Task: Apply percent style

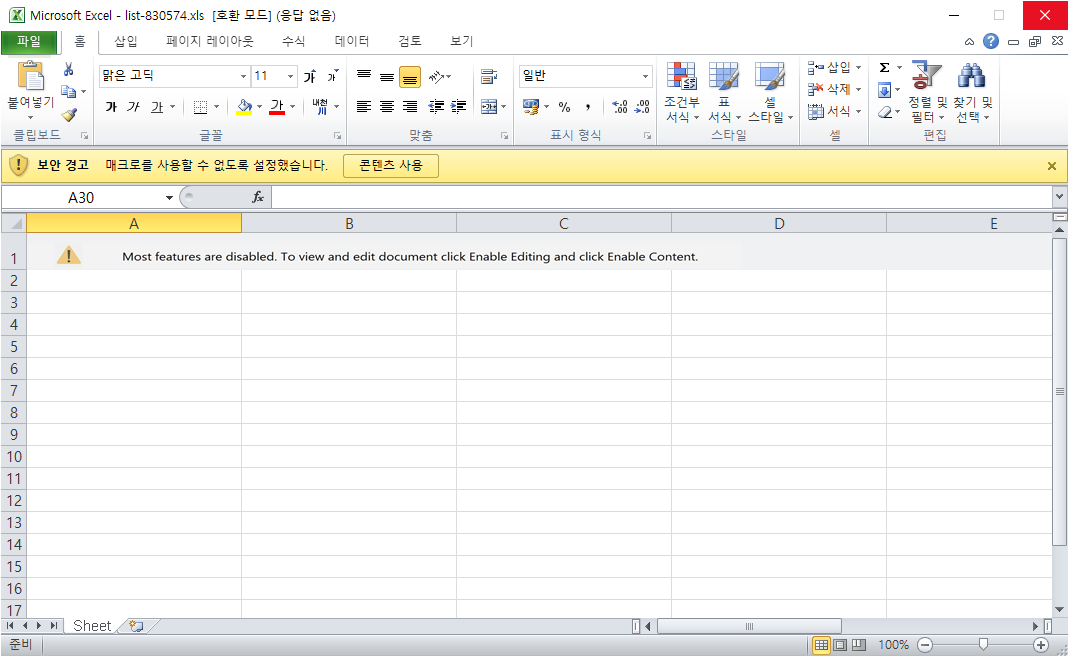Action: [x=564, y=107]
